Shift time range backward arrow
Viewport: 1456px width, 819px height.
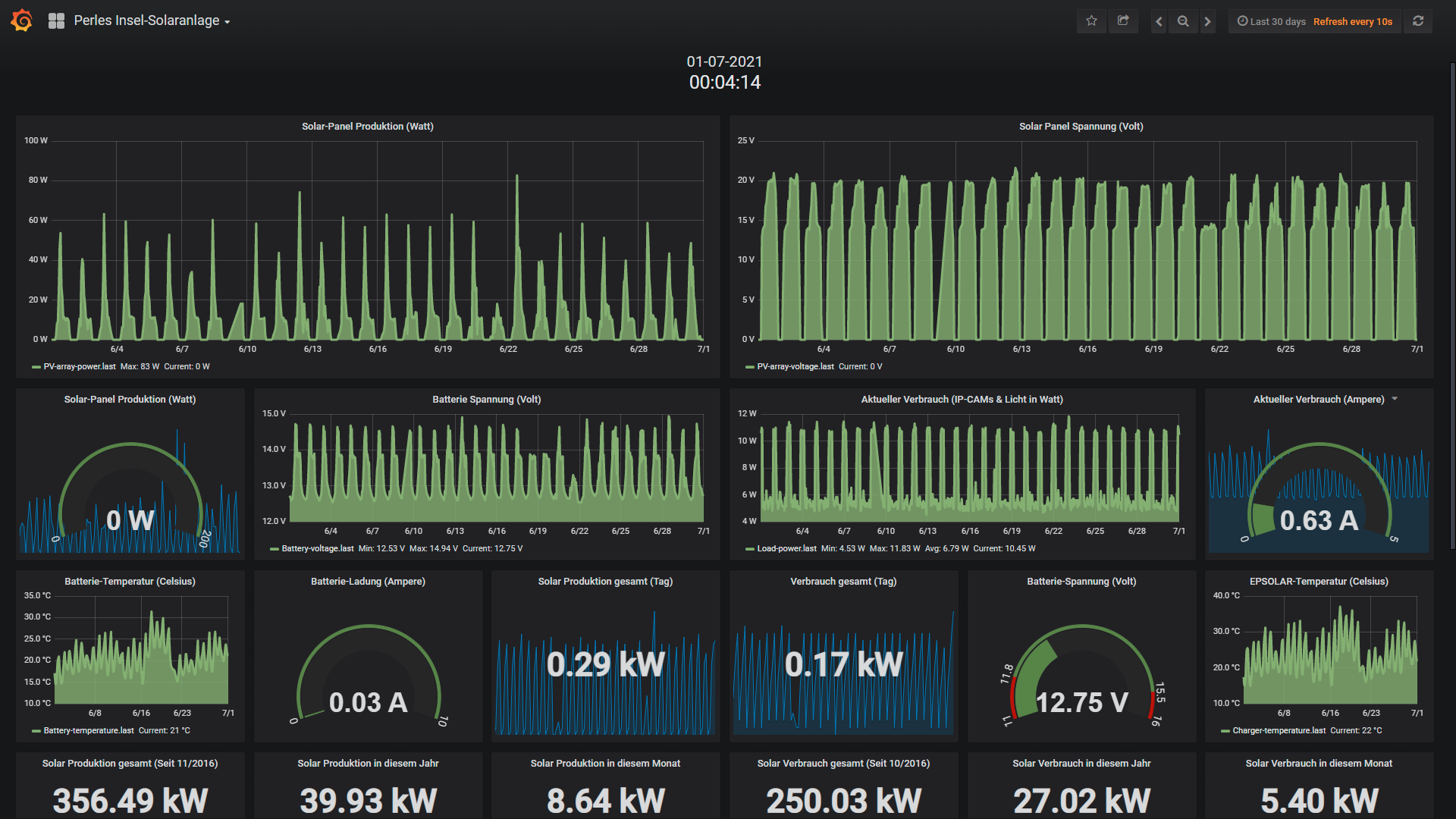[x=1158, y=21]
